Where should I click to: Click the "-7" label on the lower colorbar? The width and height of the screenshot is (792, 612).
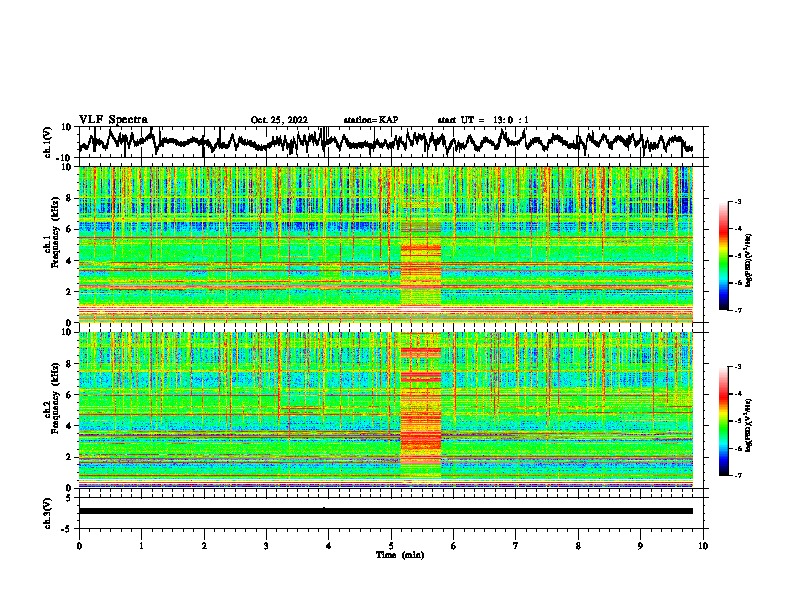tap(737, 475)
